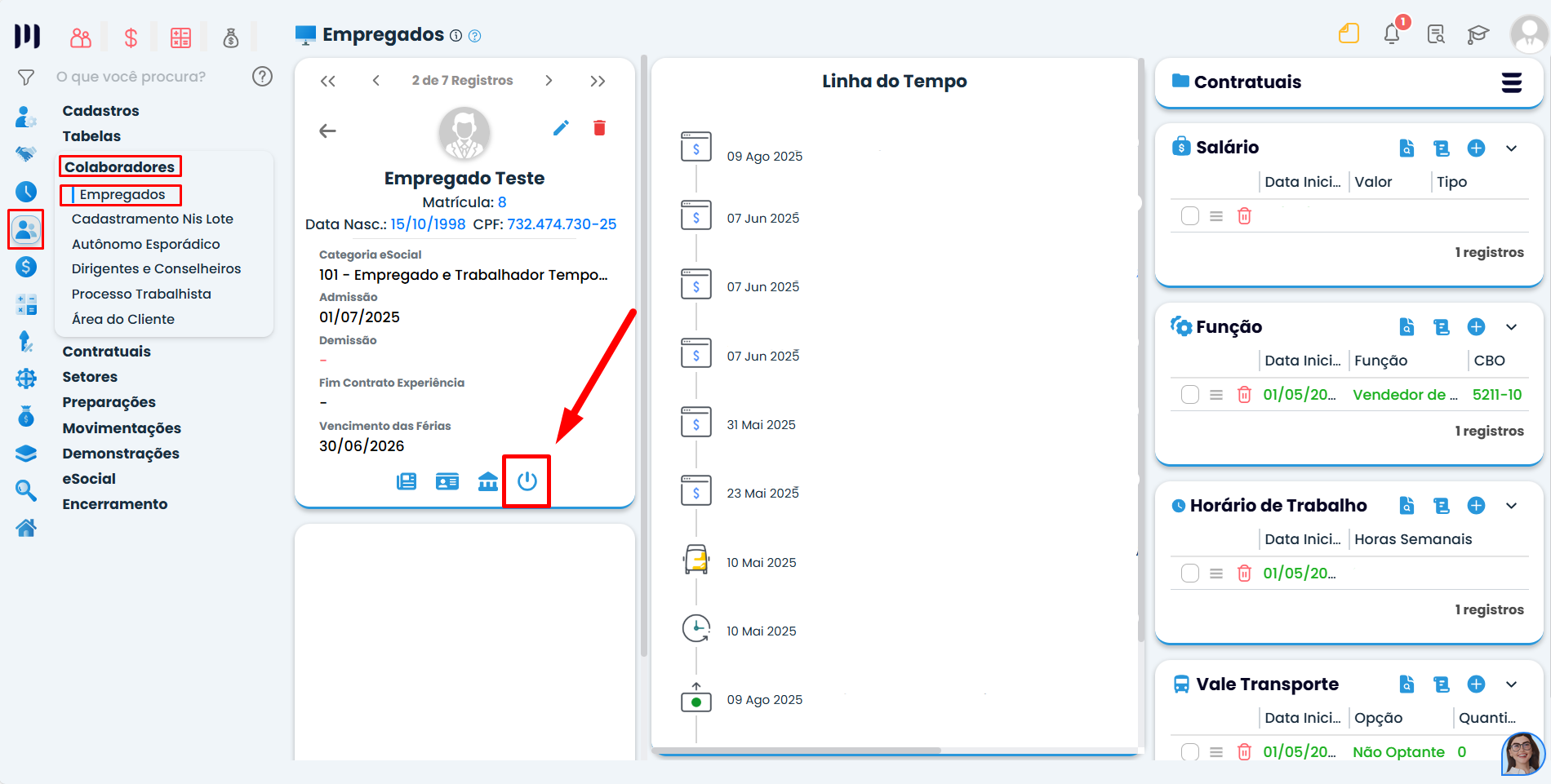Open the money bag module icon

tap(231, 38)
